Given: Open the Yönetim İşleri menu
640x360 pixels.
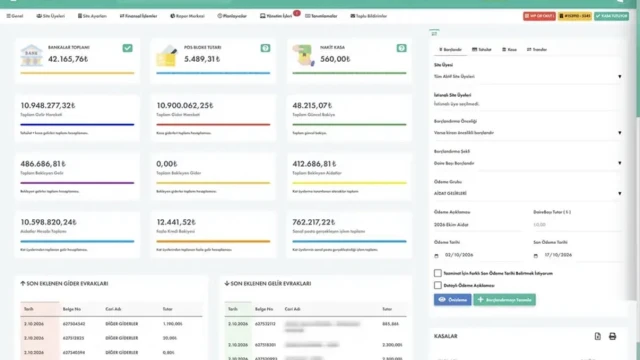Looking at the screenshot, I should (276, 16).
